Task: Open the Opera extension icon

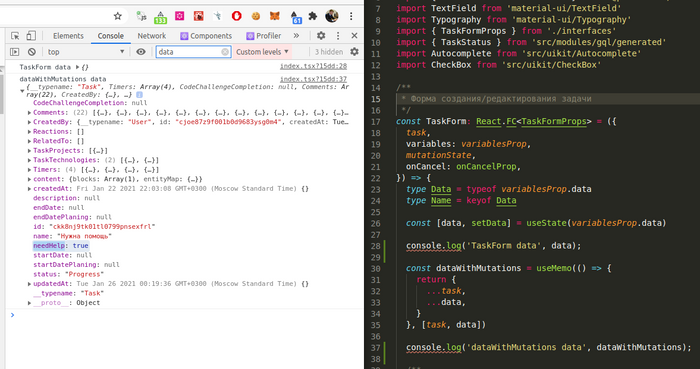Action: click(237, 16)
